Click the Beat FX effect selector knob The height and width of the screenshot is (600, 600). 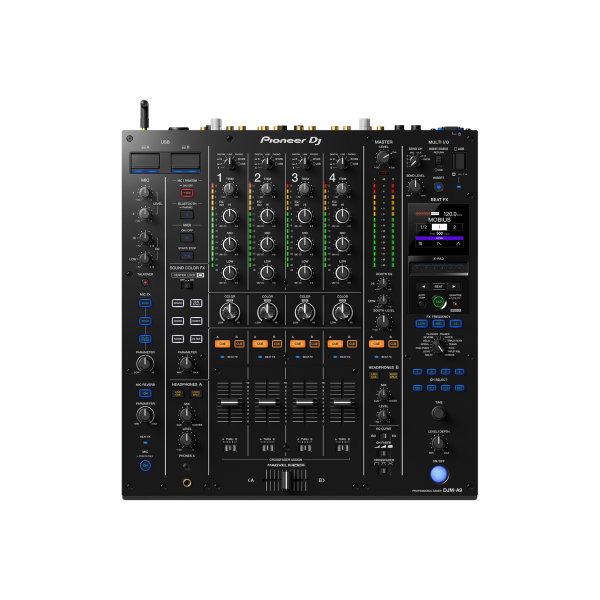[439, 347]
